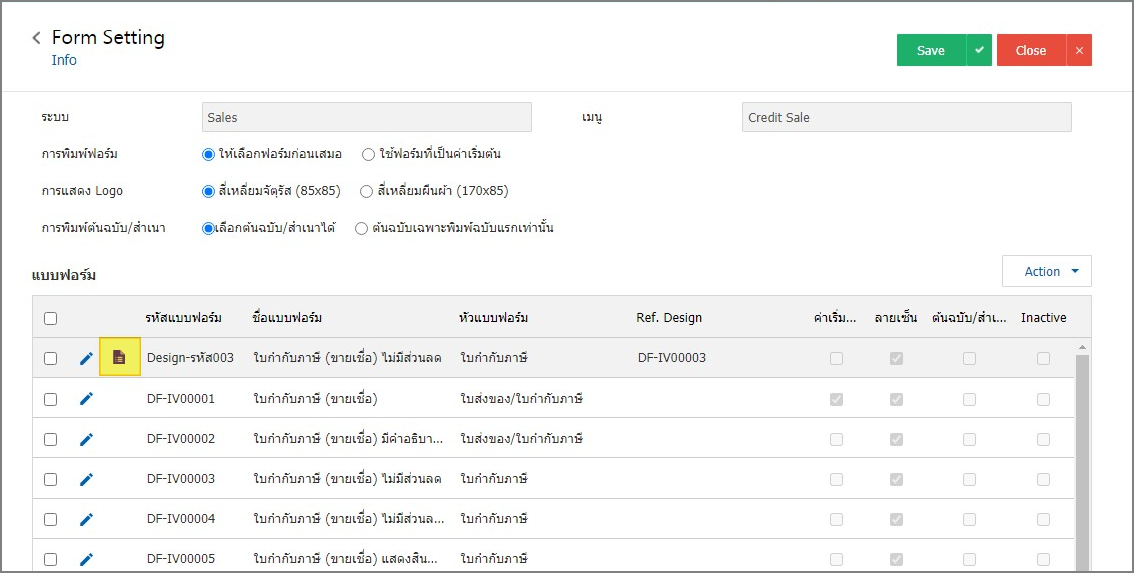The image size is (1134, 573).
Task: Edit the DF-IV00003 form entry
Action: click(86, 478)
